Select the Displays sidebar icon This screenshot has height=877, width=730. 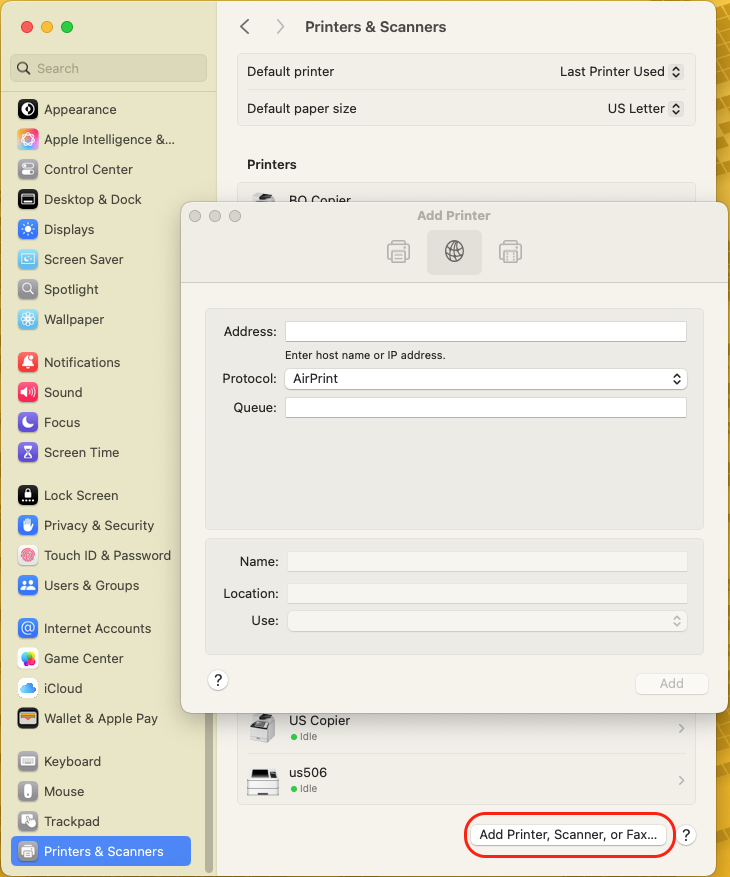click(x=27, y=229)
